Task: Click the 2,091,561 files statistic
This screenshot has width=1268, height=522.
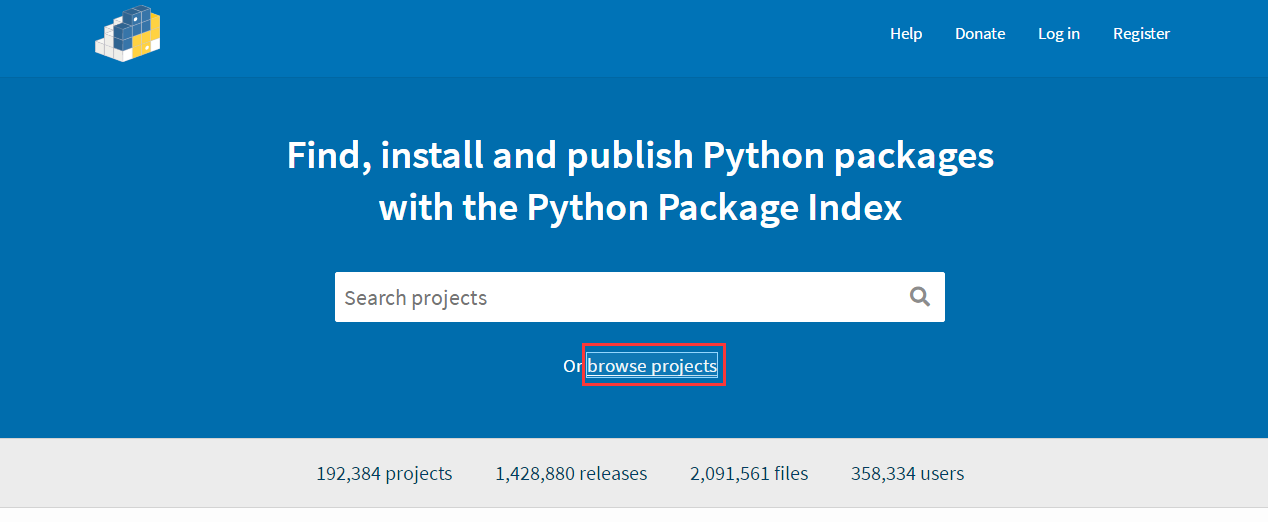Action: point(749,474)
